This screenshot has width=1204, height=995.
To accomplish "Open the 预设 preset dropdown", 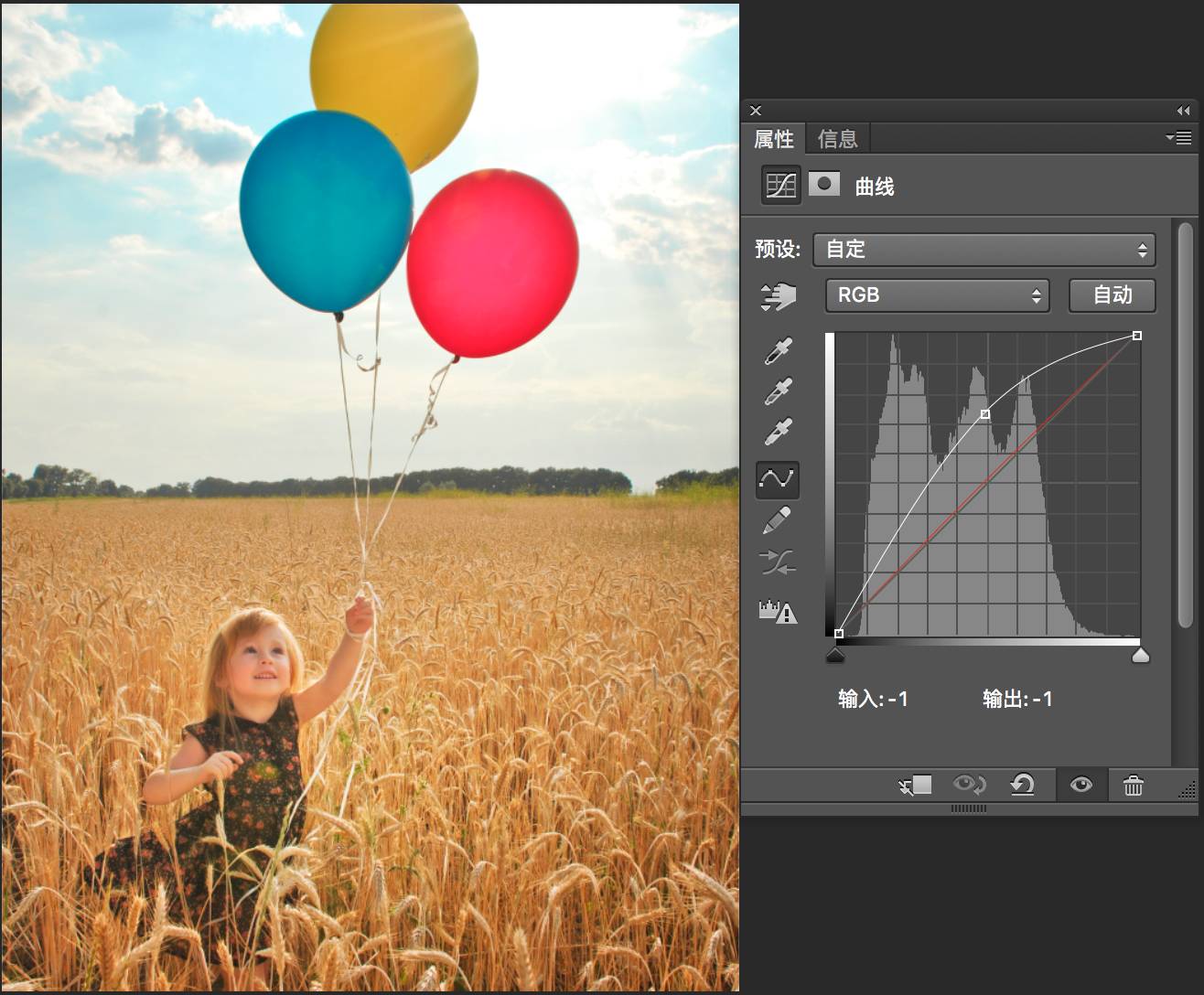I will 984,250.
